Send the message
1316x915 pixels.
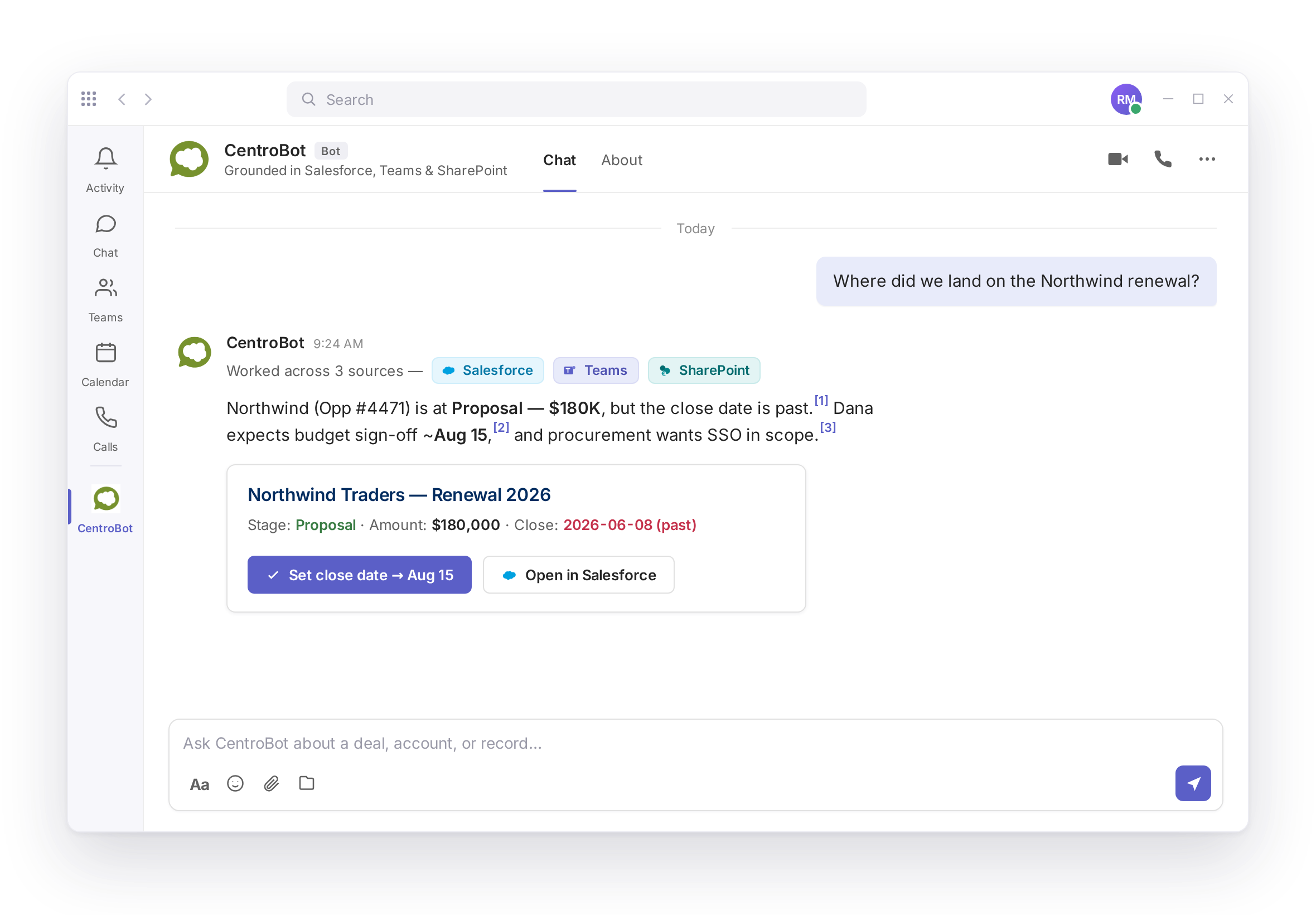(x=1192, y=783)
